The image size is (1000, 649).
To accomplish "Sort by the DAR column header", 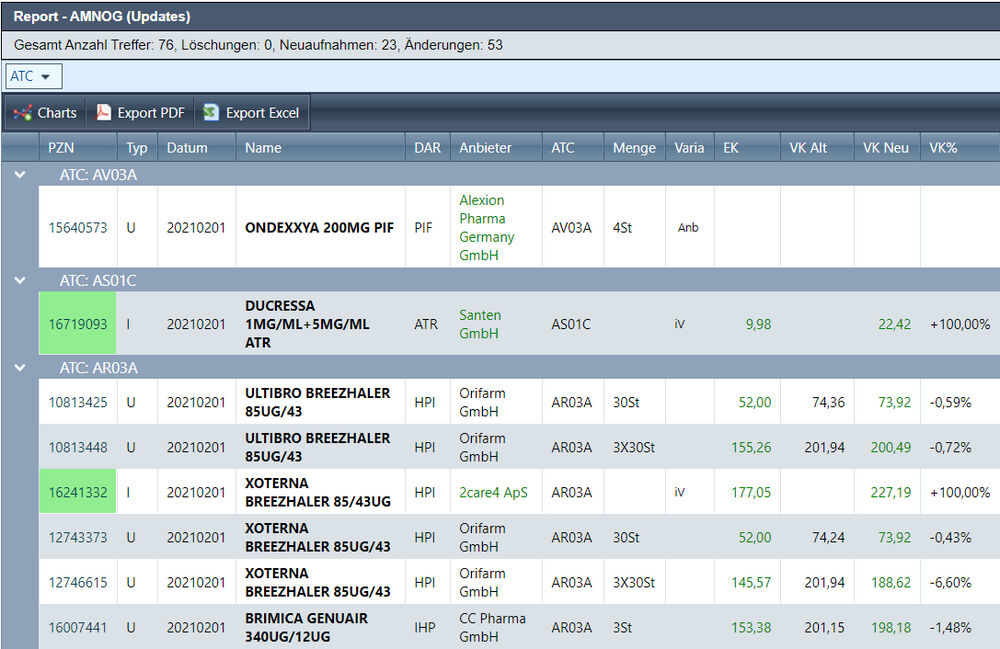I will pyautogui.click(x=427, y=148).
